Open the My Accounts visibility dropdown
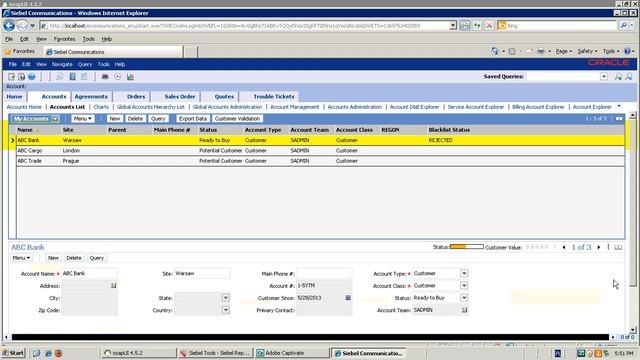This screenshot has height=360, width=640. (x=55, y=119)
